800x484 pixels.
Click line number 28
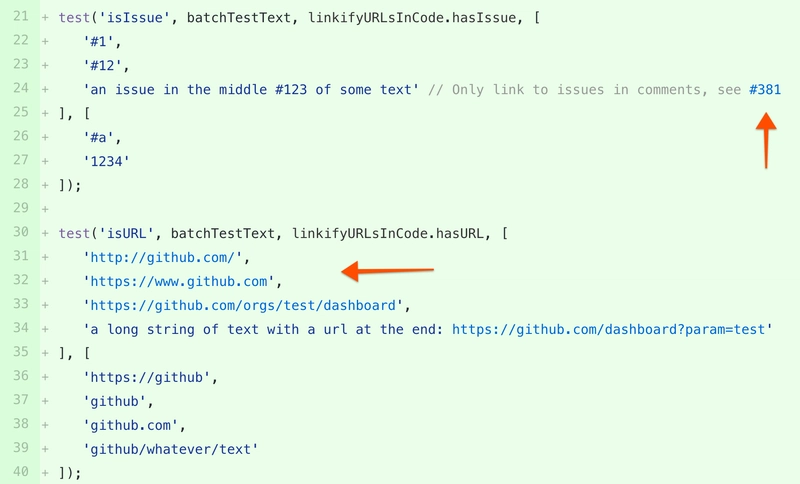[20, 185]
